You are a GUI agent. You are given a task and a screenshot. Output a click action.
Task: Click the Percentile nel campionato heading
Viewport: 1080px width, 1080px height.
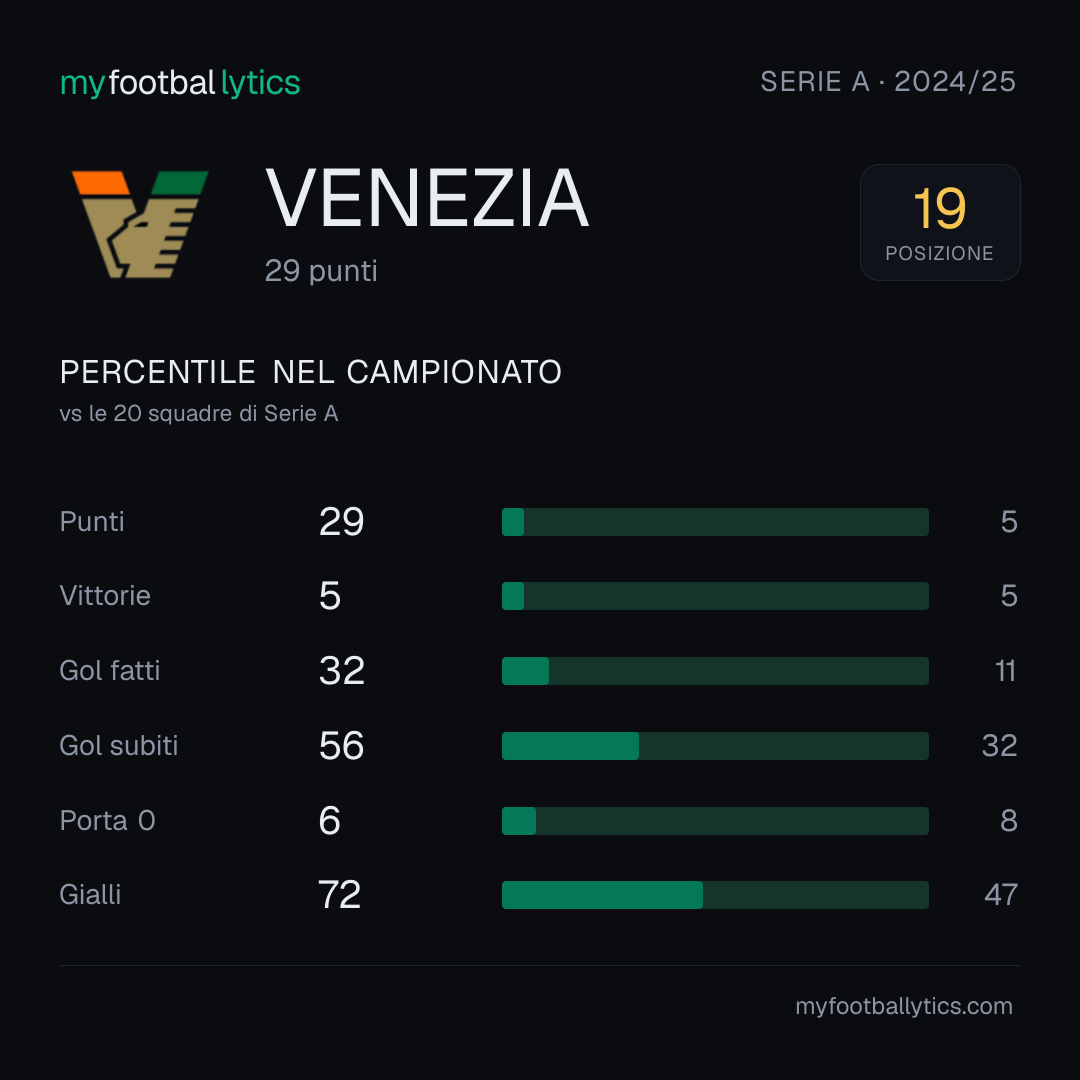pos(311,372)
